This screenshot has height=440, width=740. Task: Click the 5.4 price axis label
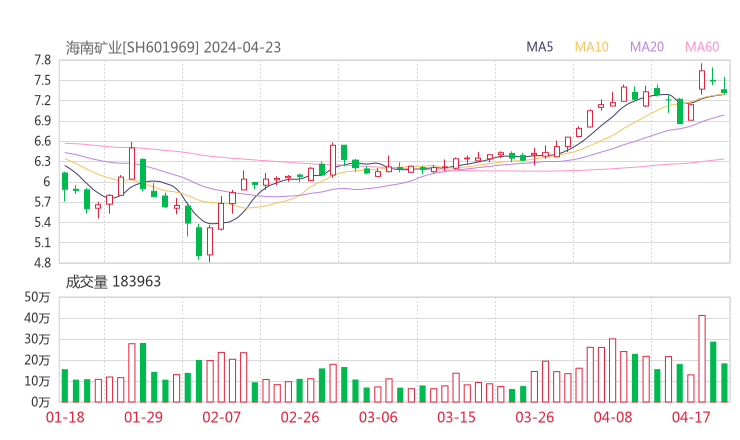coord(42,222)
